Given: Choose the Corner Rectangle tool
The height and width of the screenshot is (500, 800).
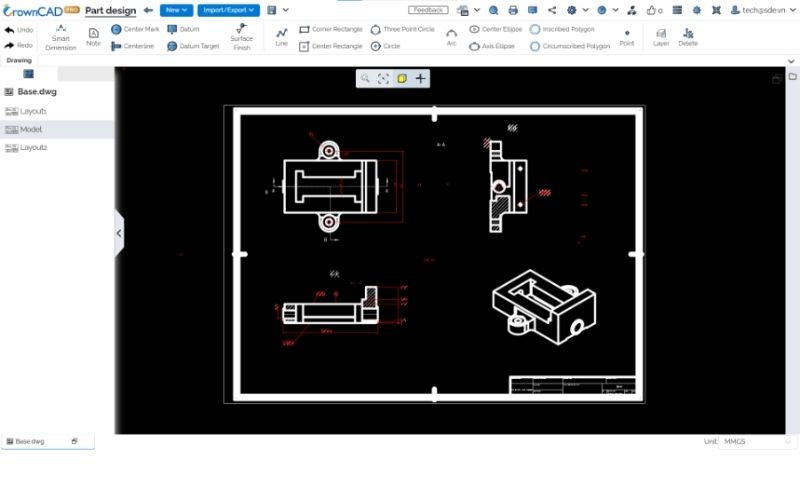Looking at the screenshot, I should (x=331, y=30).
